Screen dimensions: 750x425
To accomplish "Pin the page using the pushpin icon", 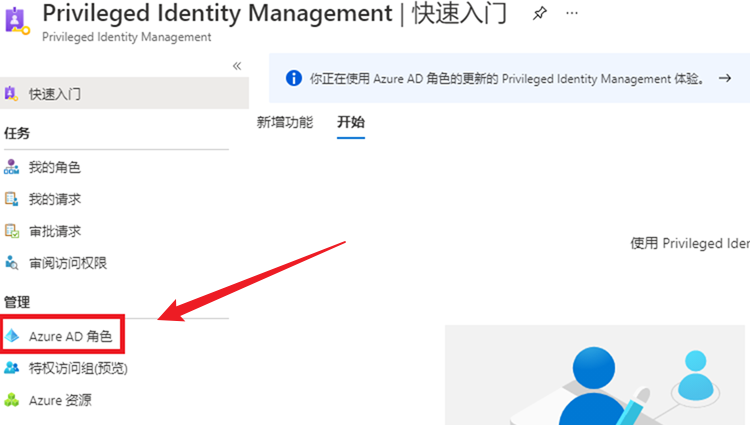I will [539, 14].
